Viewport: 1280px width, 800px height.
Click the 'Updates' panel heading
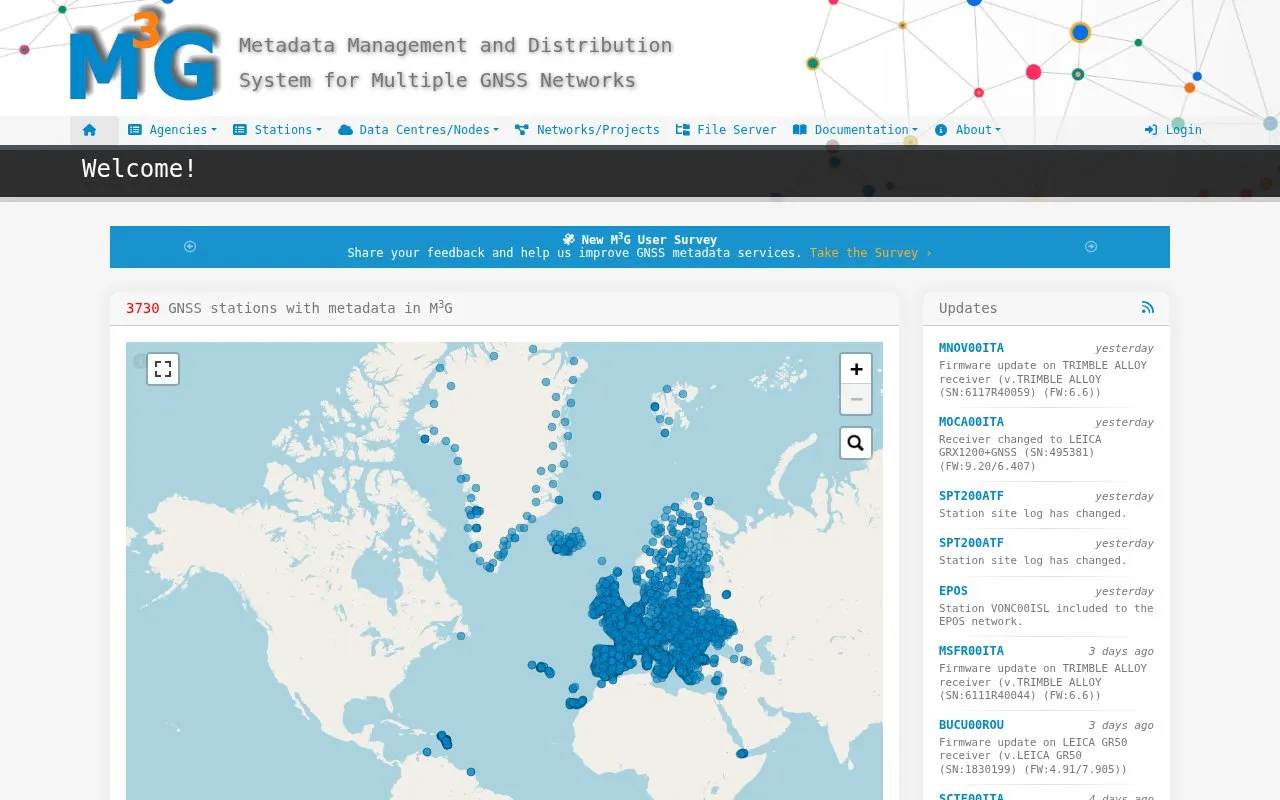968,308
